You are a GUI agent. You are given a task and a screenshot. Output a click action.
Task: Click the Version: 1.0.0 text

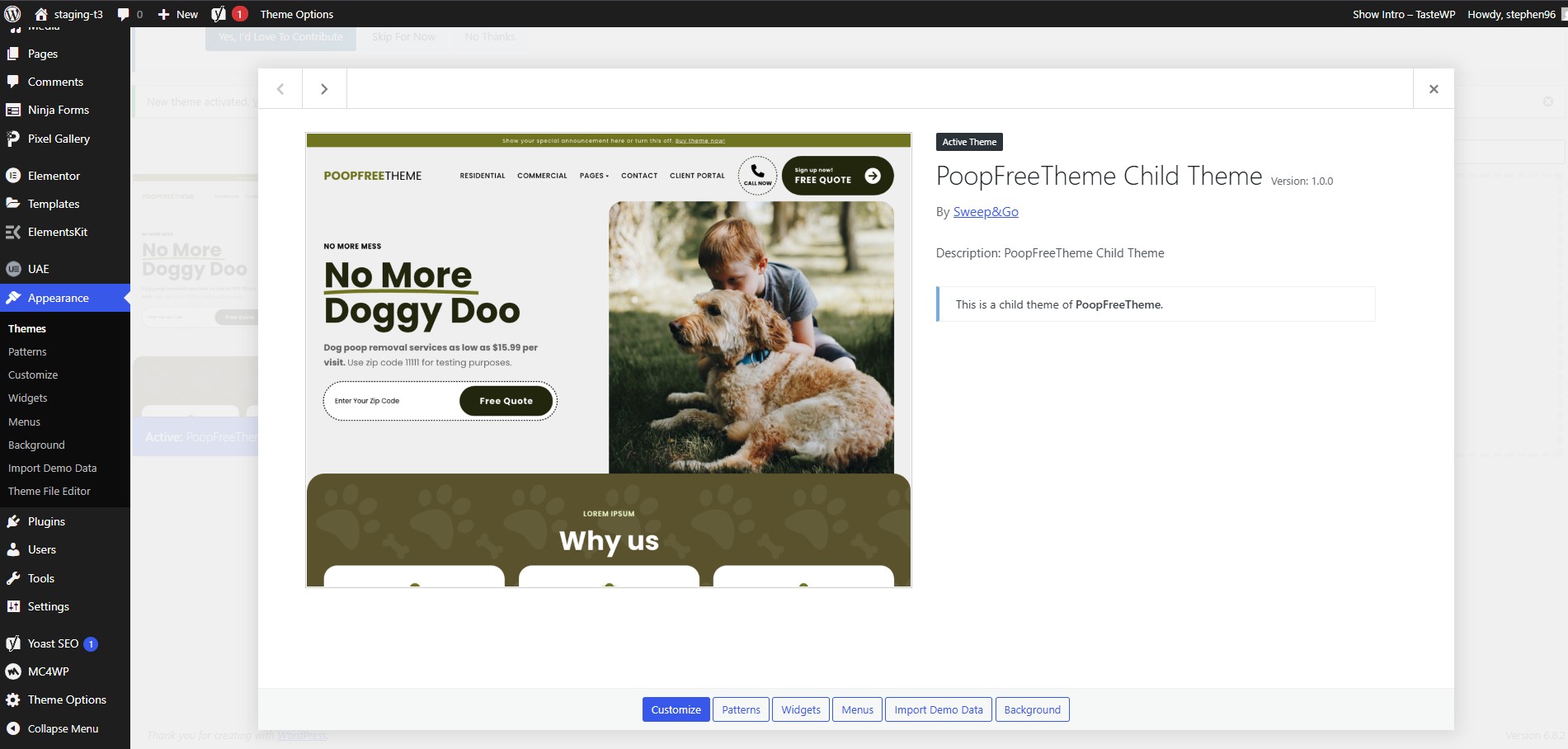1302,181
